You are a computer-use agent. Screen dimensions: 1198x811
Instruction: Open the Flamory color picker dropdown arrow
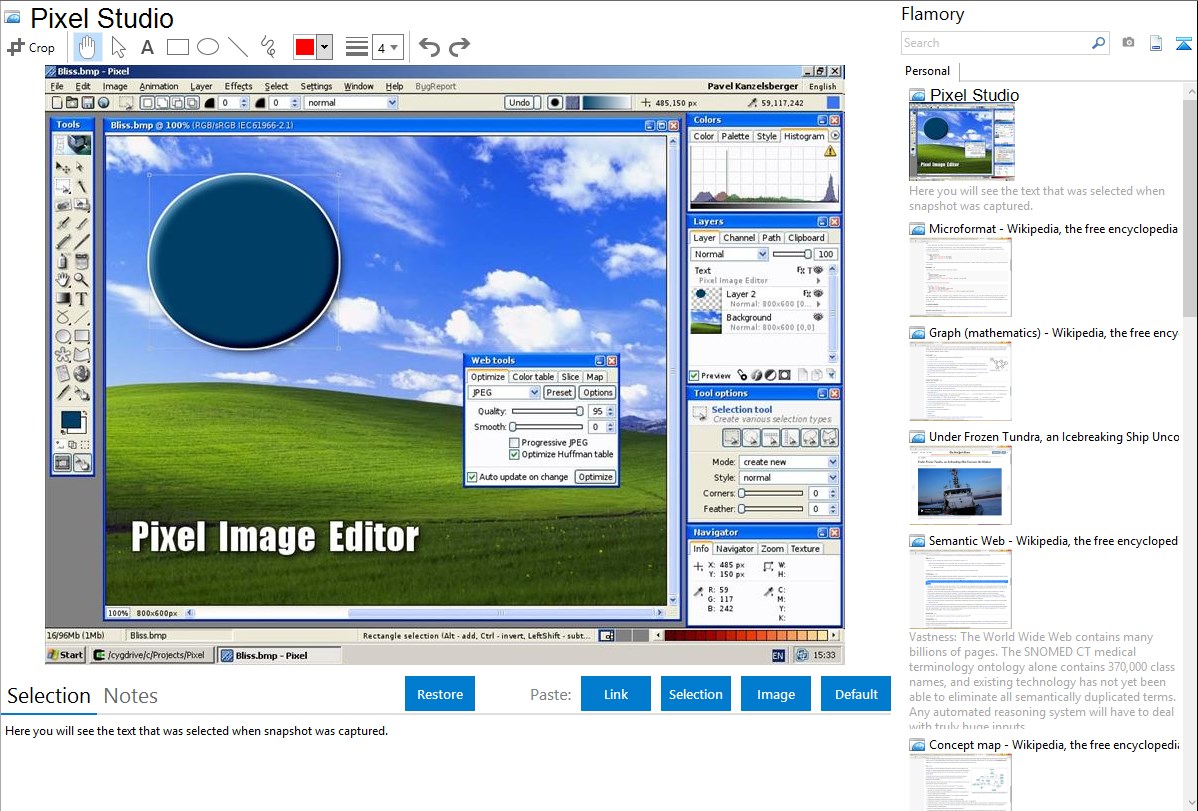click(x=324, y=47)
